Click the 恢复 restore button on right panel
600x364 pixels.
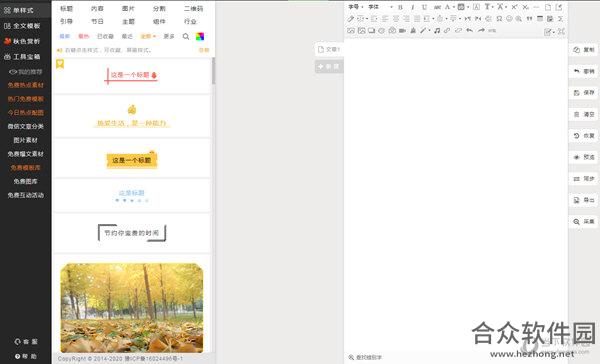click(584, 135)
